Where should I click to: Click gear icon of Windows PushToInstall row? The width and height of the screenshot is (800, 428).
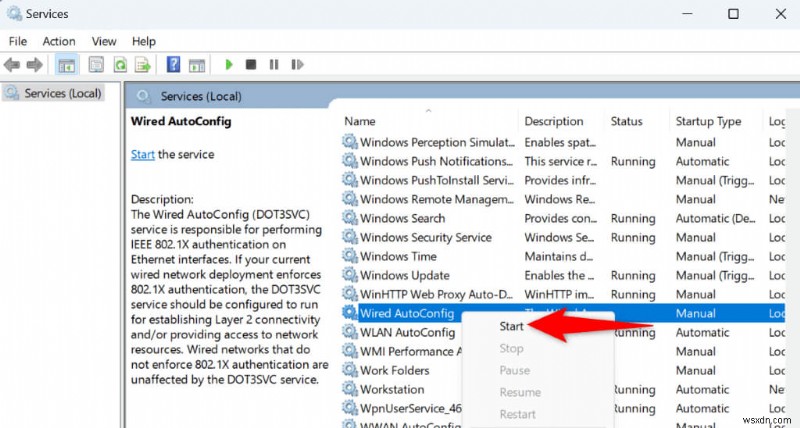(349, 180)
